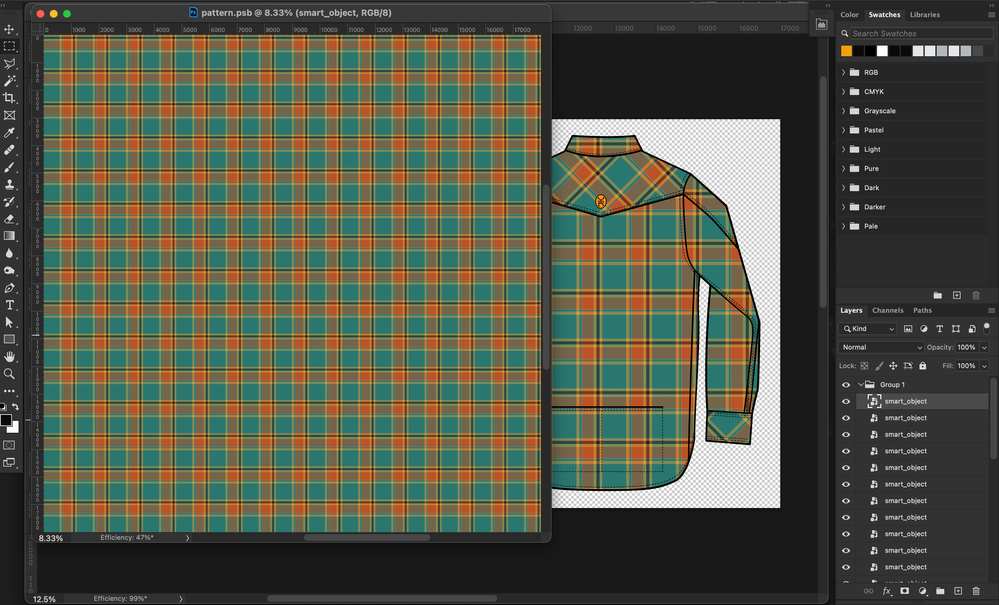Select the Crop tool
The width and height of the screenshot is (999, 605).
pyautogui.click(x=10, y=98)
